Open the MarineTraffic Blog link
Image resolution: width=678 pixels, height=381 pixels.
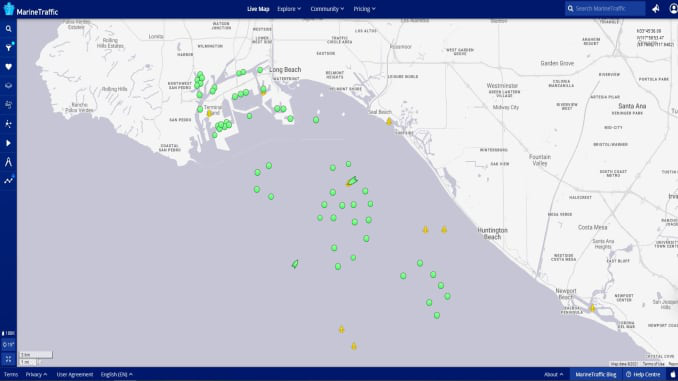coord(595,375)
